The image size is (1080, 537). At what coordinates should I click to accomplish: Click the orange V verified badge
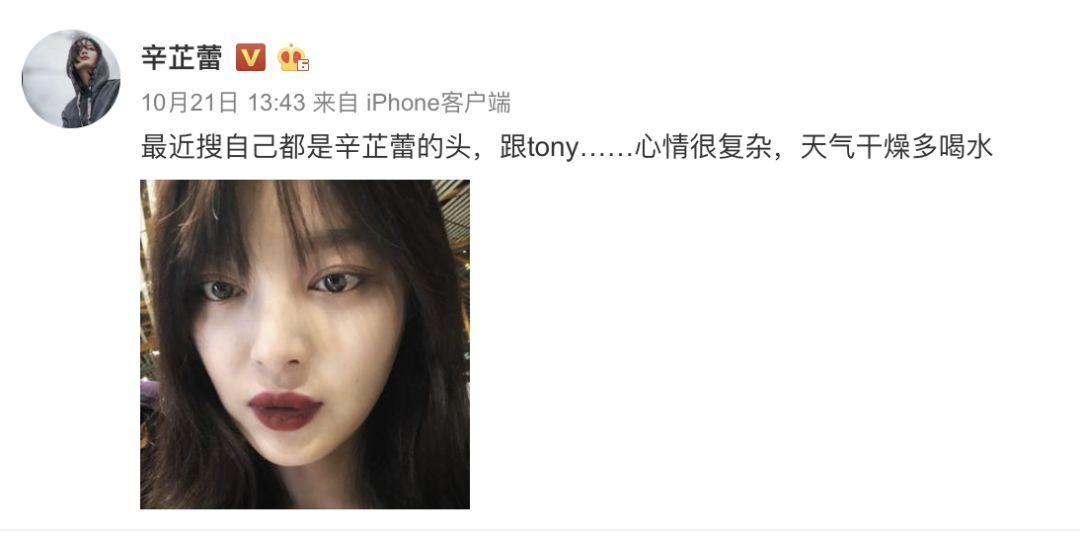pyautogui.click(x=251, y=57)
